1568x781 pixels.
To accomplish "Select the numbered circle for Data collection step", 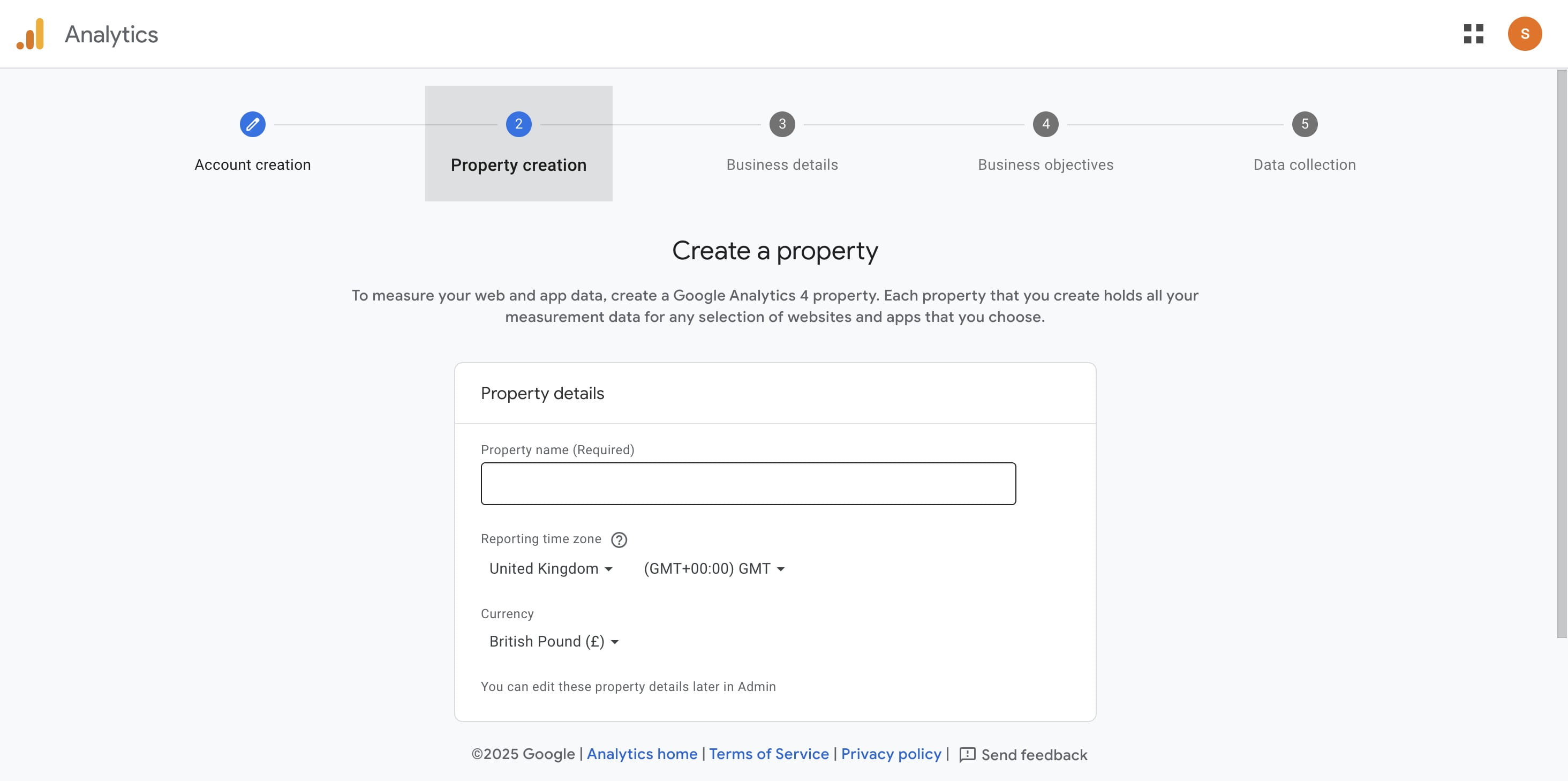I will [x=1305, y=124].
